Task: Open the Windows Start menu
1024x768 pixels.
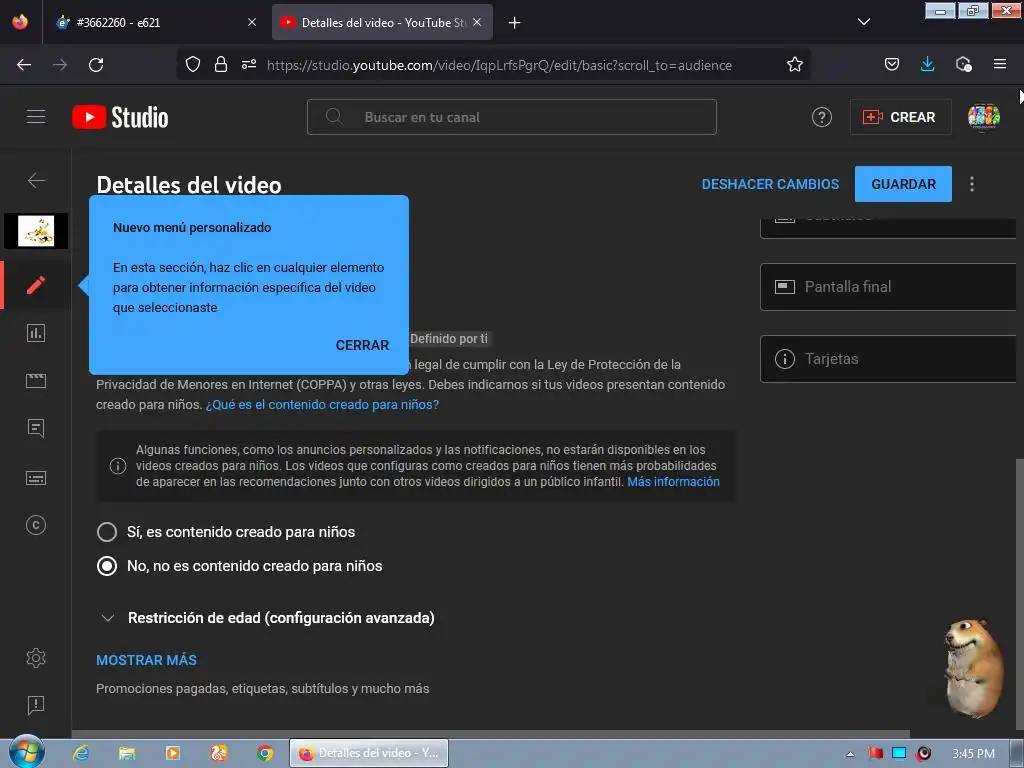Action: (27, 752)
